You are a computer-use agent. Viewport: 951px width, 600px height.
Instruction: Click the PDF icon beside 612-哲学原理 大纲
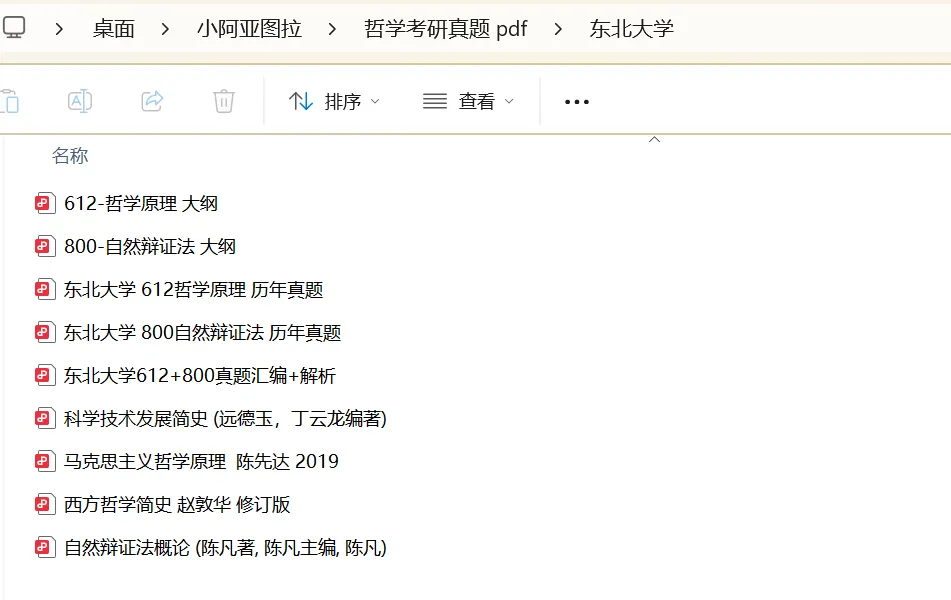click(x=44, y=203)
